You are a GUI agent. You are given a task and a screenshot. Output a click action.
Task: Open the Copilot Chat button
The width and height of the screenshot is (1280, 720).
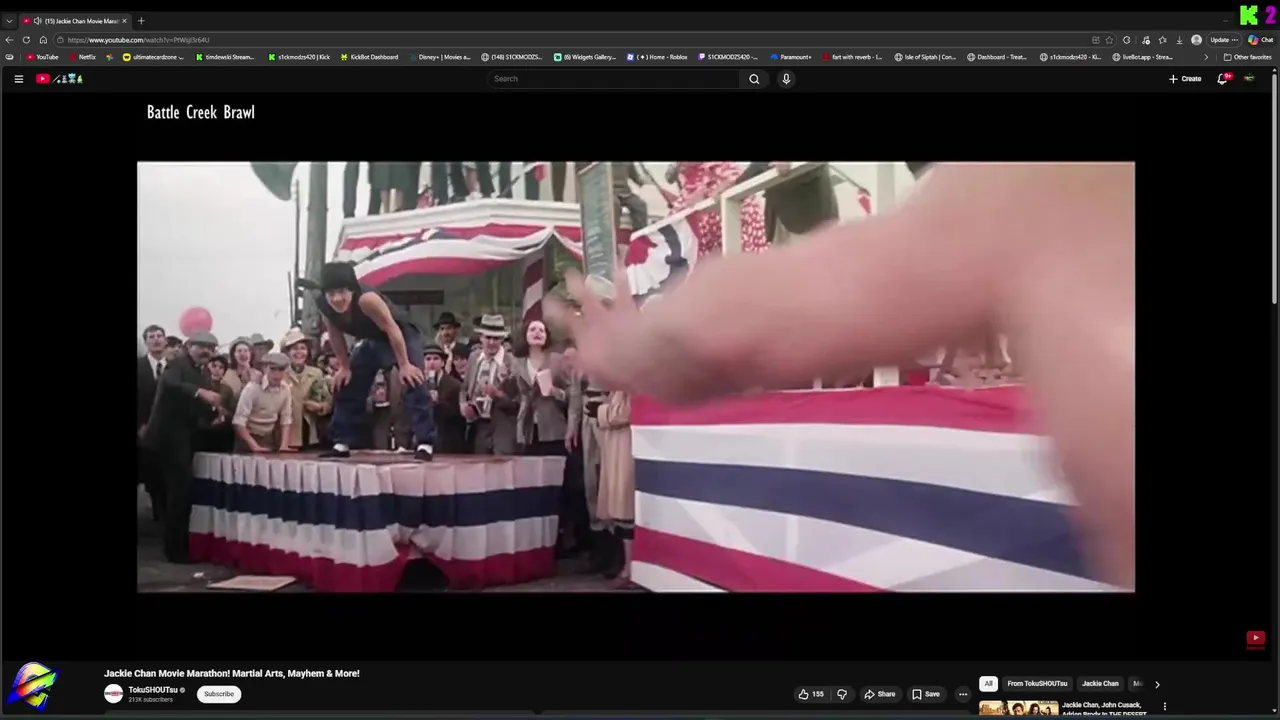point(1260,40)
